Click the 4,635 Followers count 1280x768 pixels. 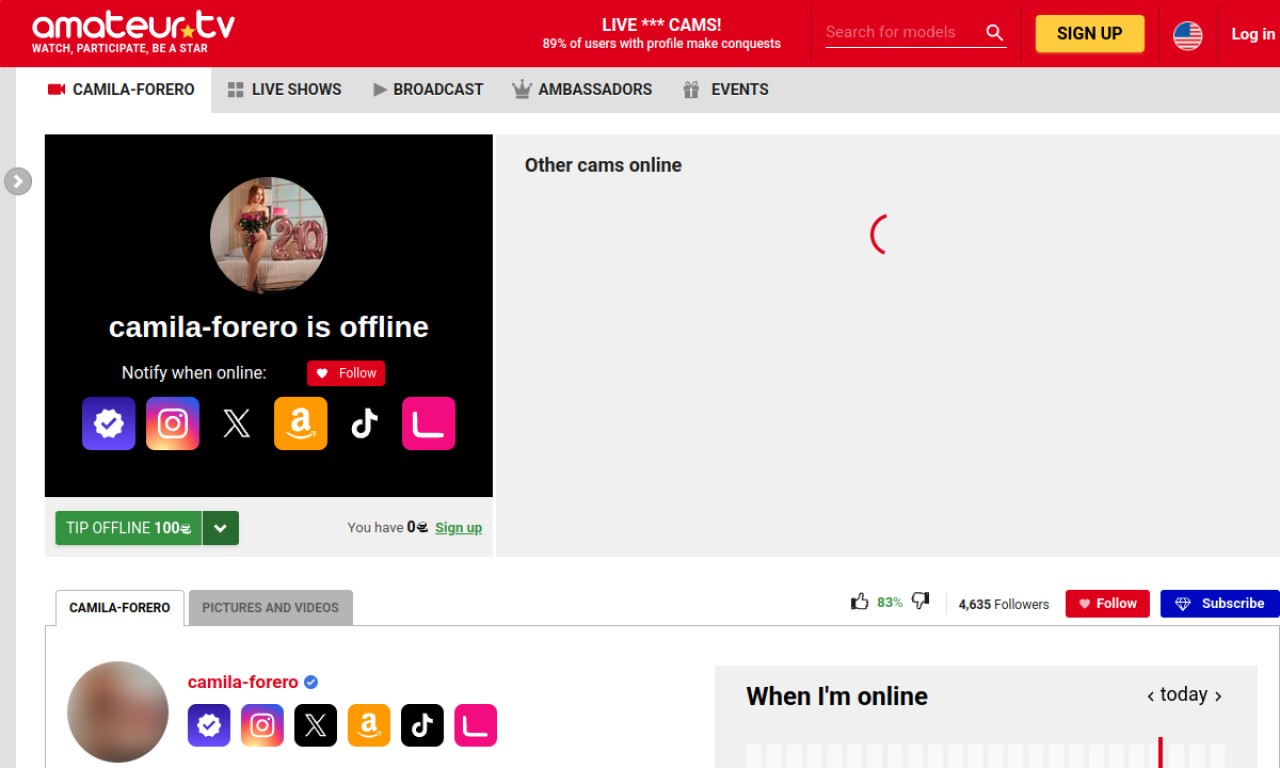click(x=1004, y=604)
